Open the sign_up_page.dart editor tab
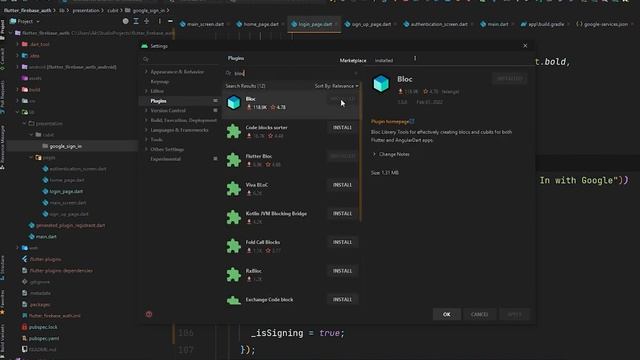The height and width of the screenshot is (360, 640). point(371,24)
